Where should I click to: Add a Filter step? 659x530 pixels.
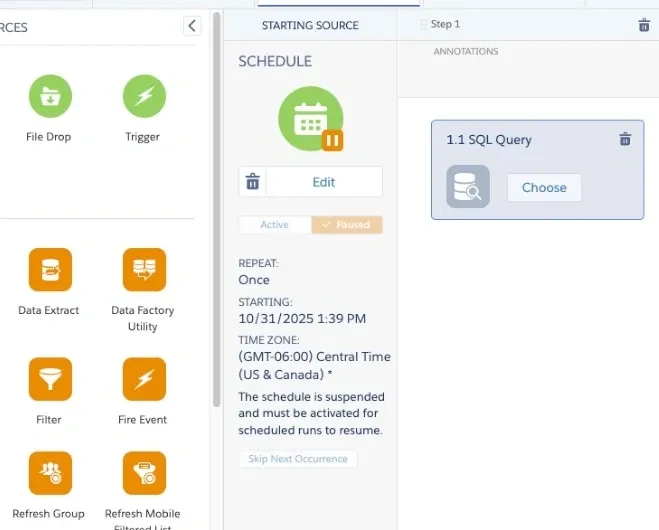click(50, 379)
